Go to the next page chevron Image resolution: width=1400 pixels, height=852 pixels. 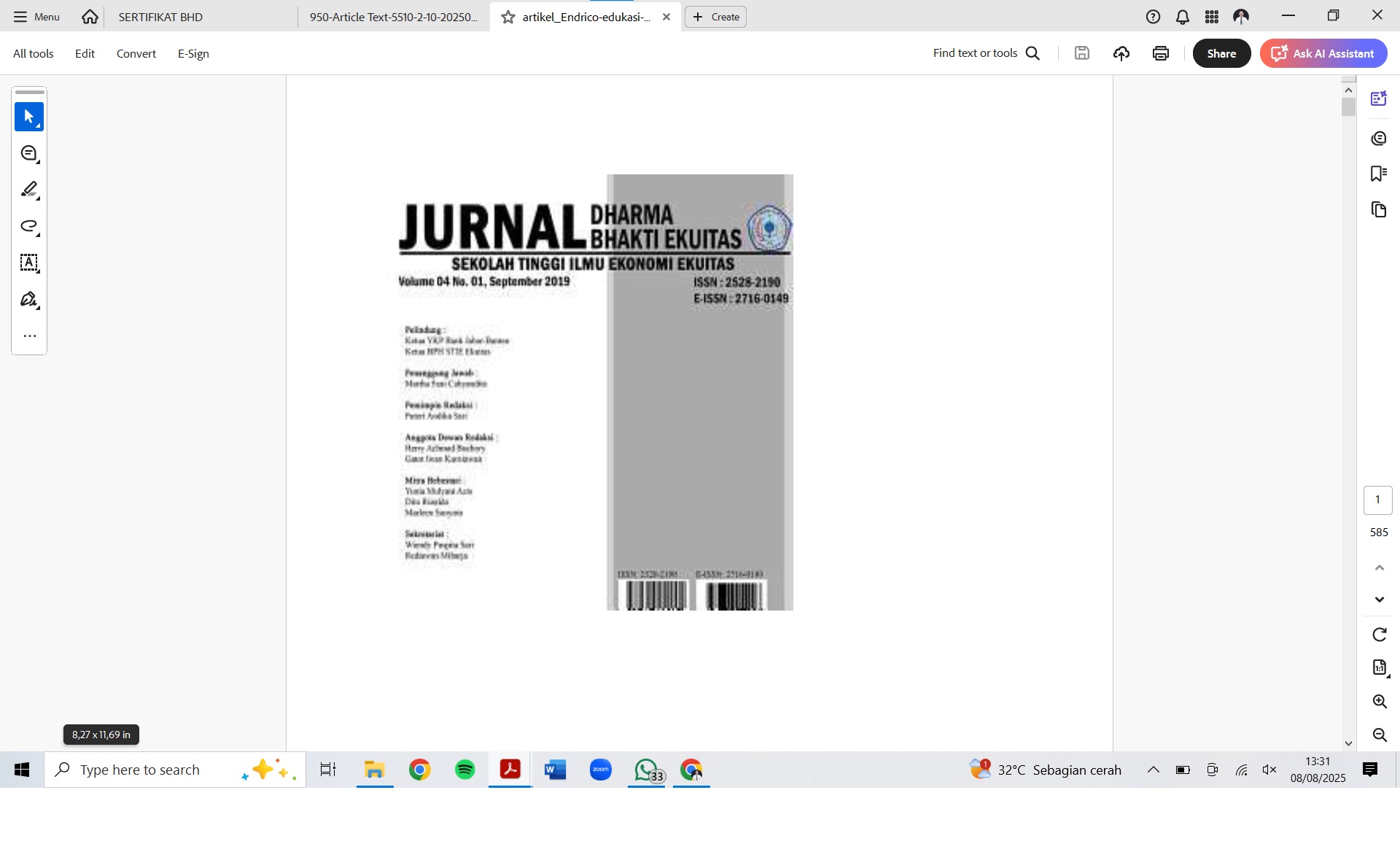point(1380,600)
